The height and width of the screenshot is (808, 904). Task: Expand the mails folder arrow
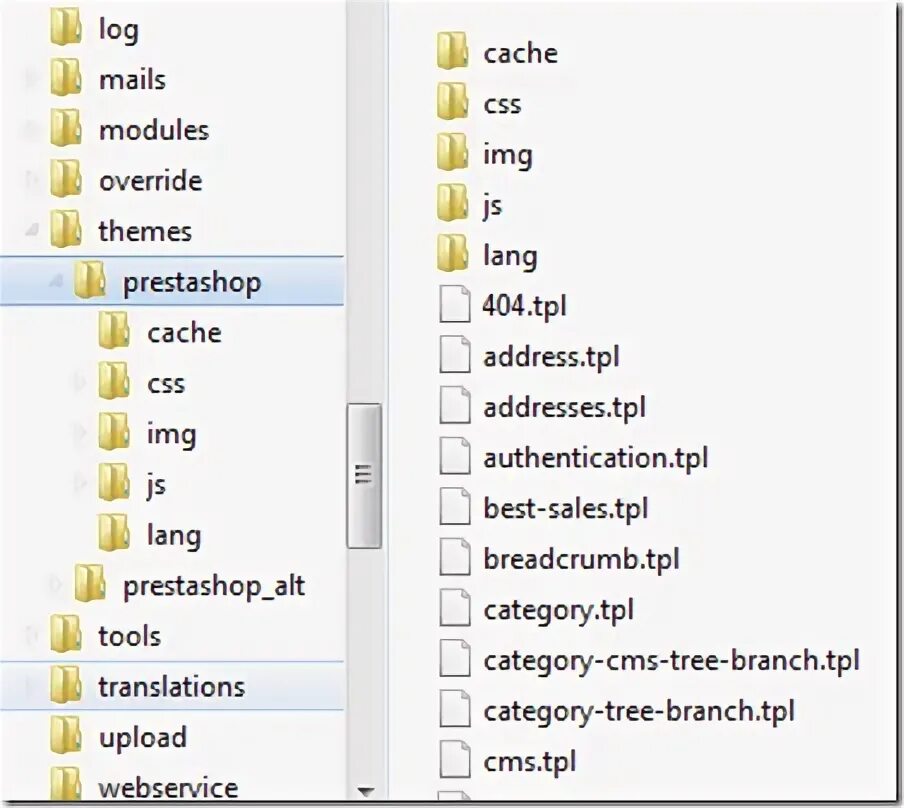tap(32, 78)
